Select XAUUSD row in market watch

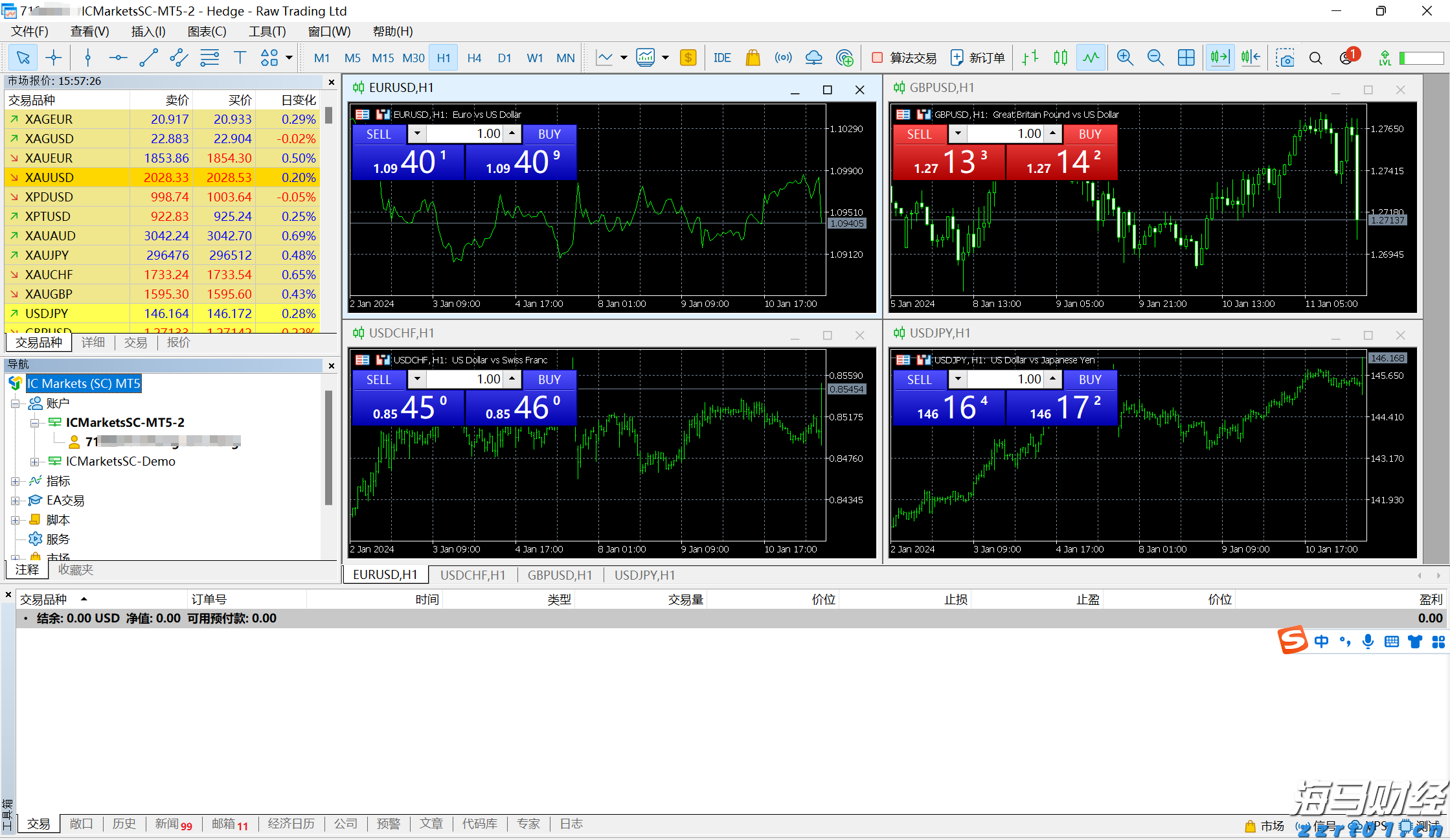49,177
